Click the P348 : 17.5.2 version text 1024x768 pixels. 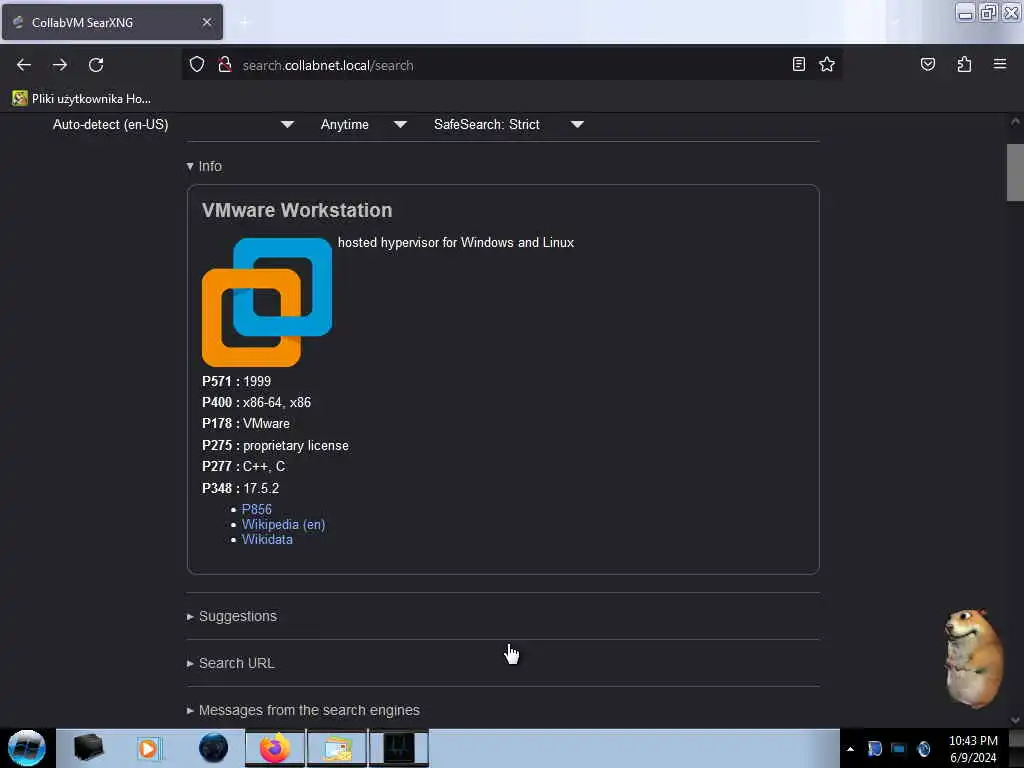pos(240,488)
